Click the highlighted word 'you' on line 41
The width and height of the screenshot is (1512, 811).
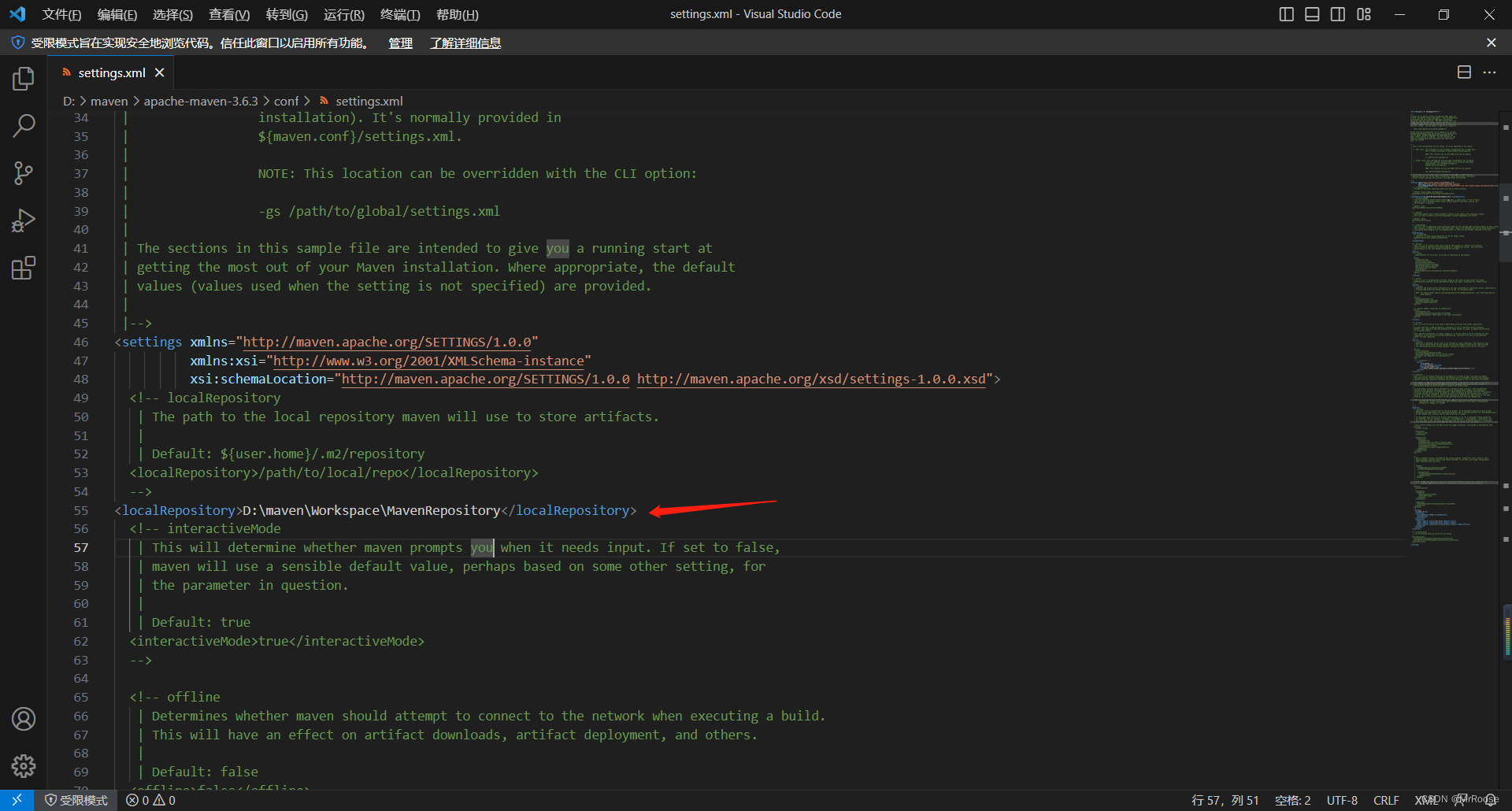point(558,248)
